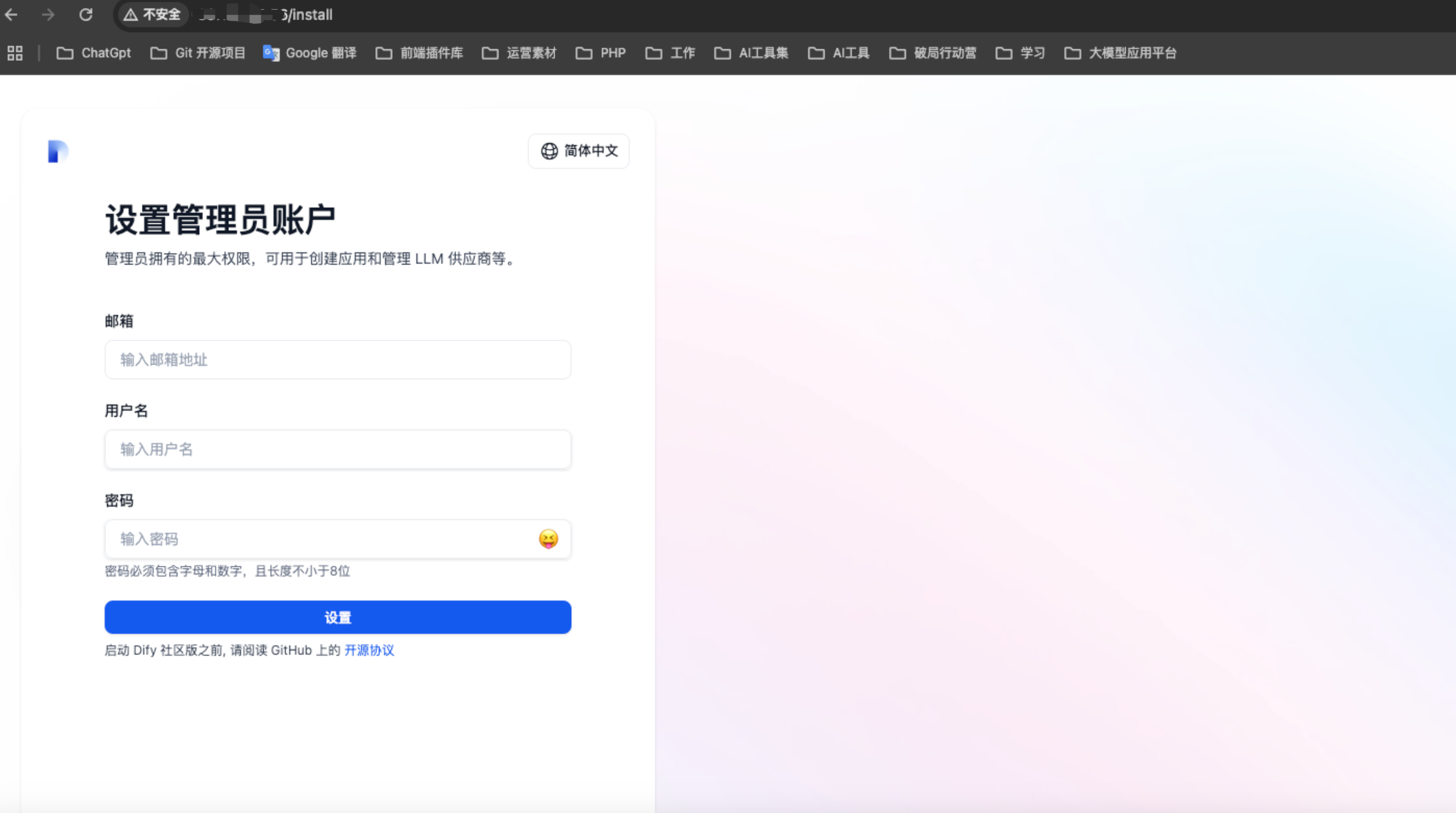The width and height of the screenshot is (1456, 813).
Task: Open the PHP bookmark folder
Action: (x=600, y=53)
